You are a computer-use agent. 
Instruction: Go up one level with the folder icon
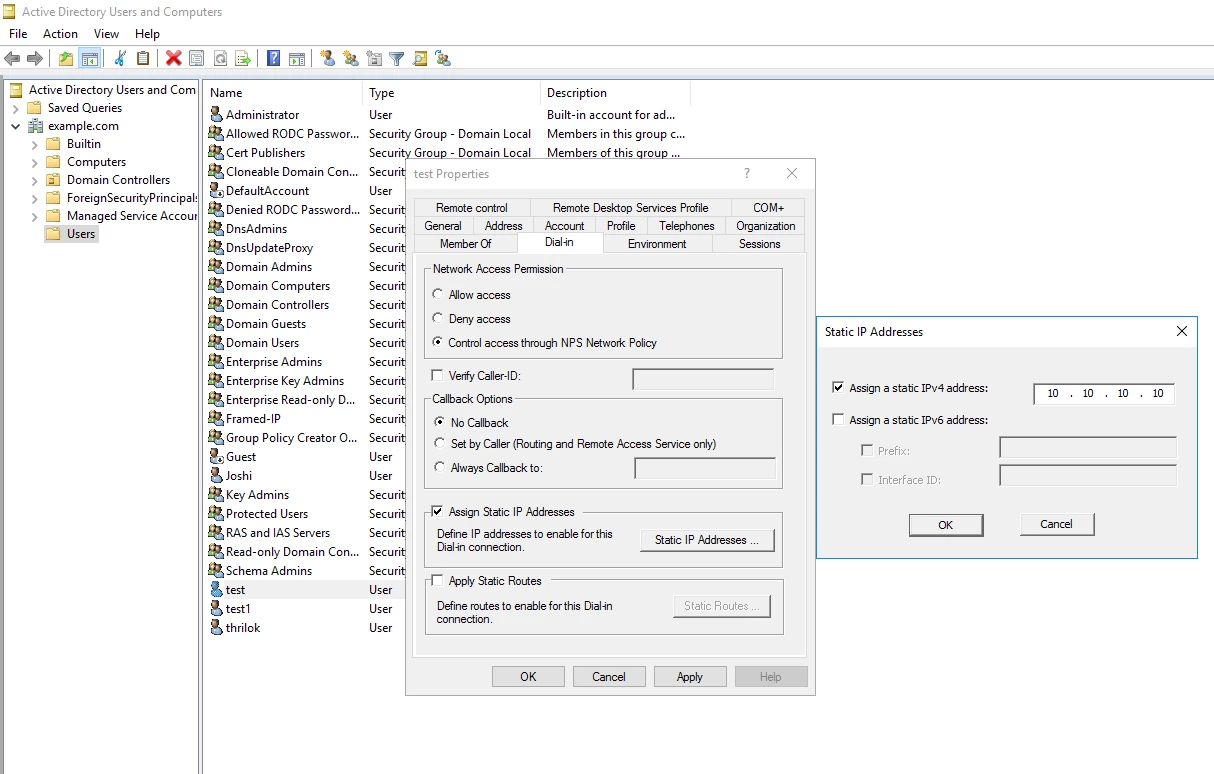point(66,59)
